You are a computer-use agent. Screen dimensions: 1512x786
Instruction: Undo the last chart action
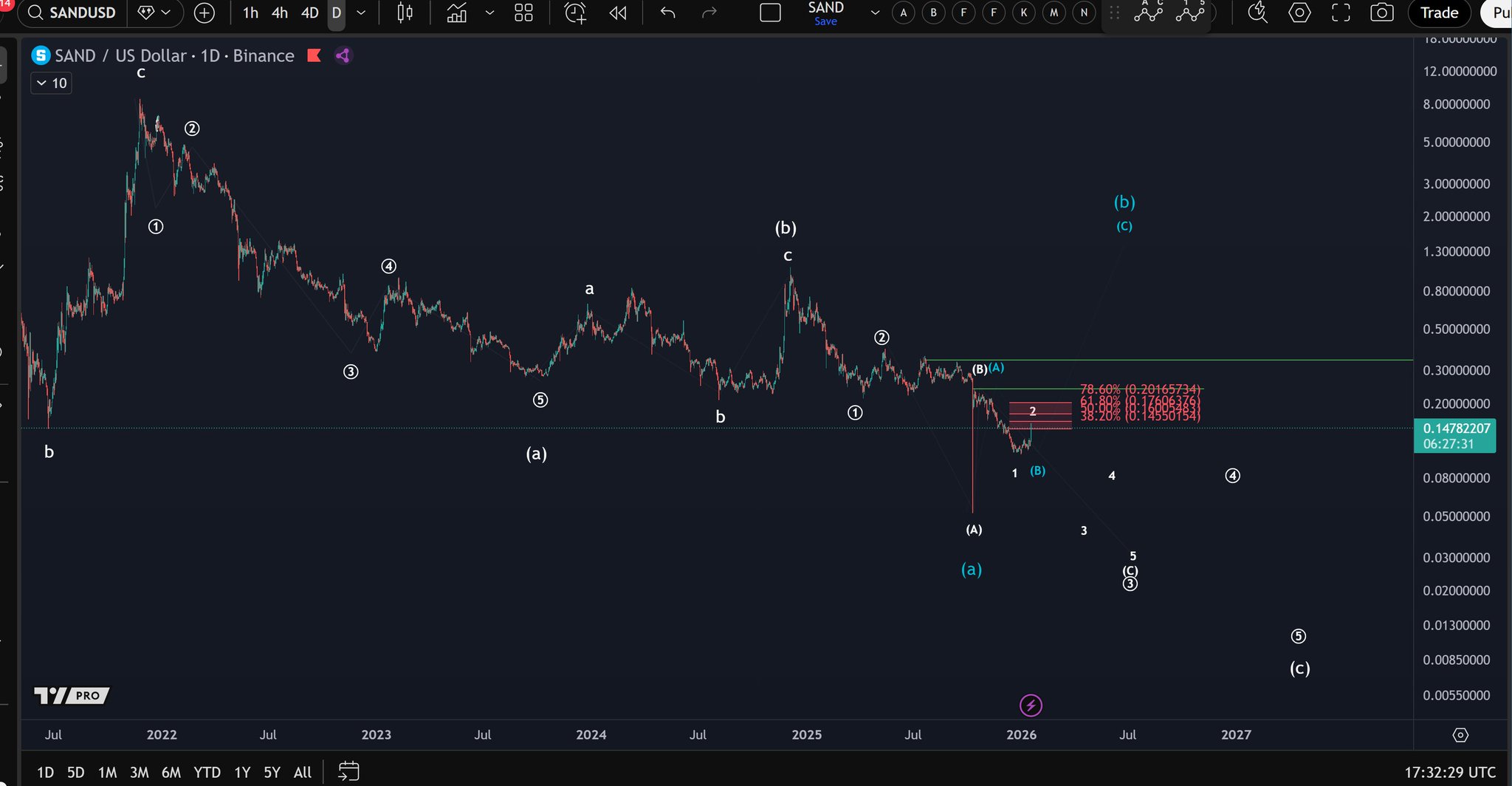point(667,13)
